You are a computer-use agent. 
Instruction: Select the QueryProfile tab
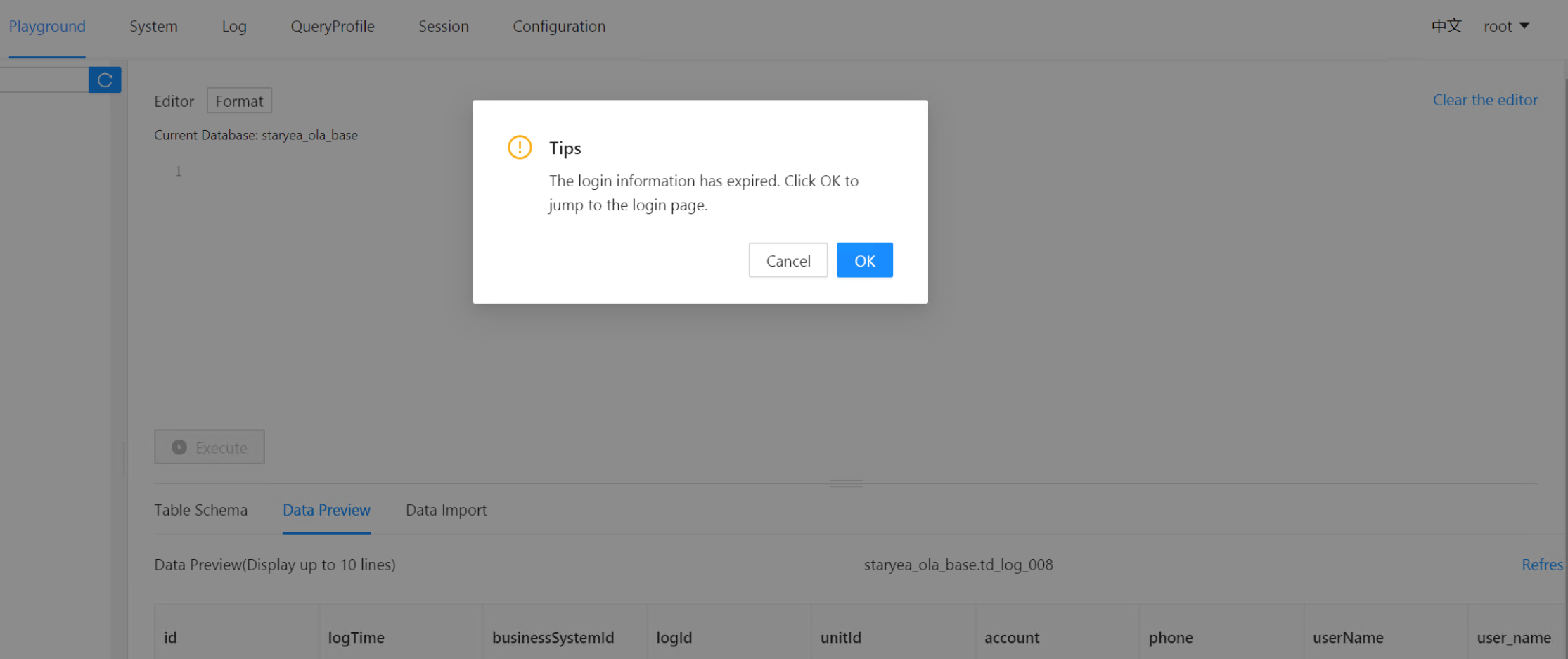coord(333,26)
